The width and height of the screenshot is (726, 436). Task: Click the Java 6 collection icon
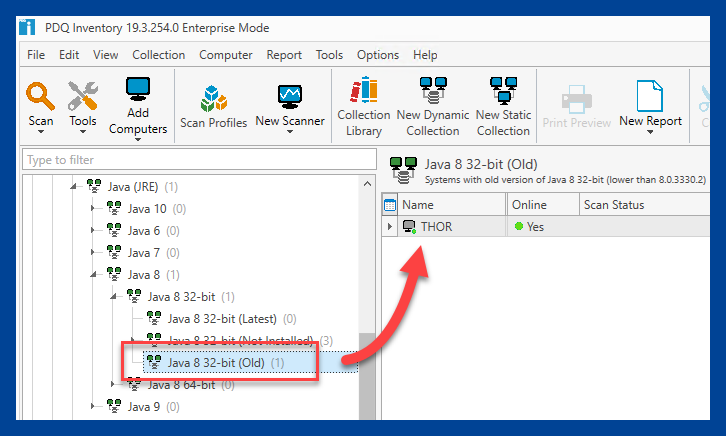click(x=114, y=230)
